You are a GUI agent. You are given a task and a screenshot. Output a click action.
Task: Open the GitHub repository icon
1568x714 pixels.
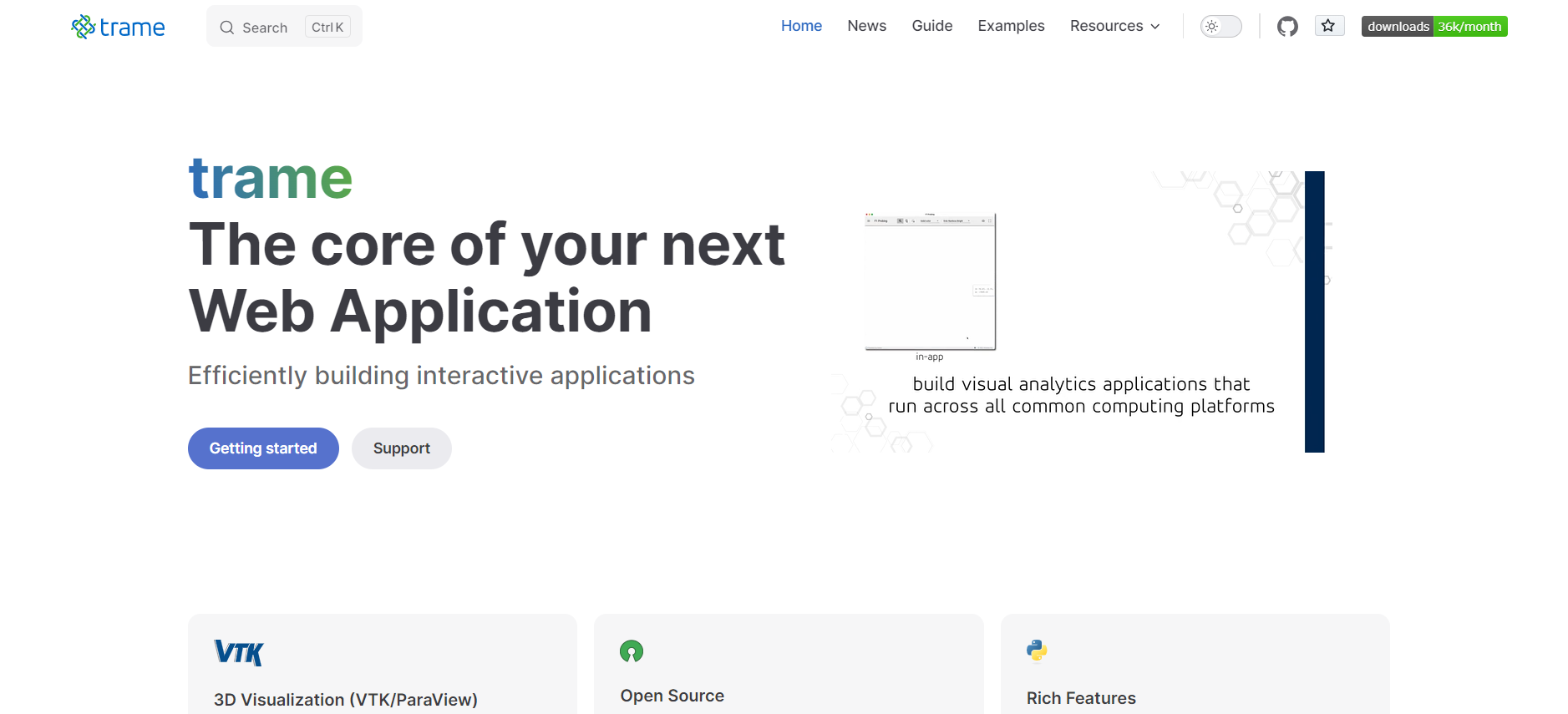[1287, 27]
